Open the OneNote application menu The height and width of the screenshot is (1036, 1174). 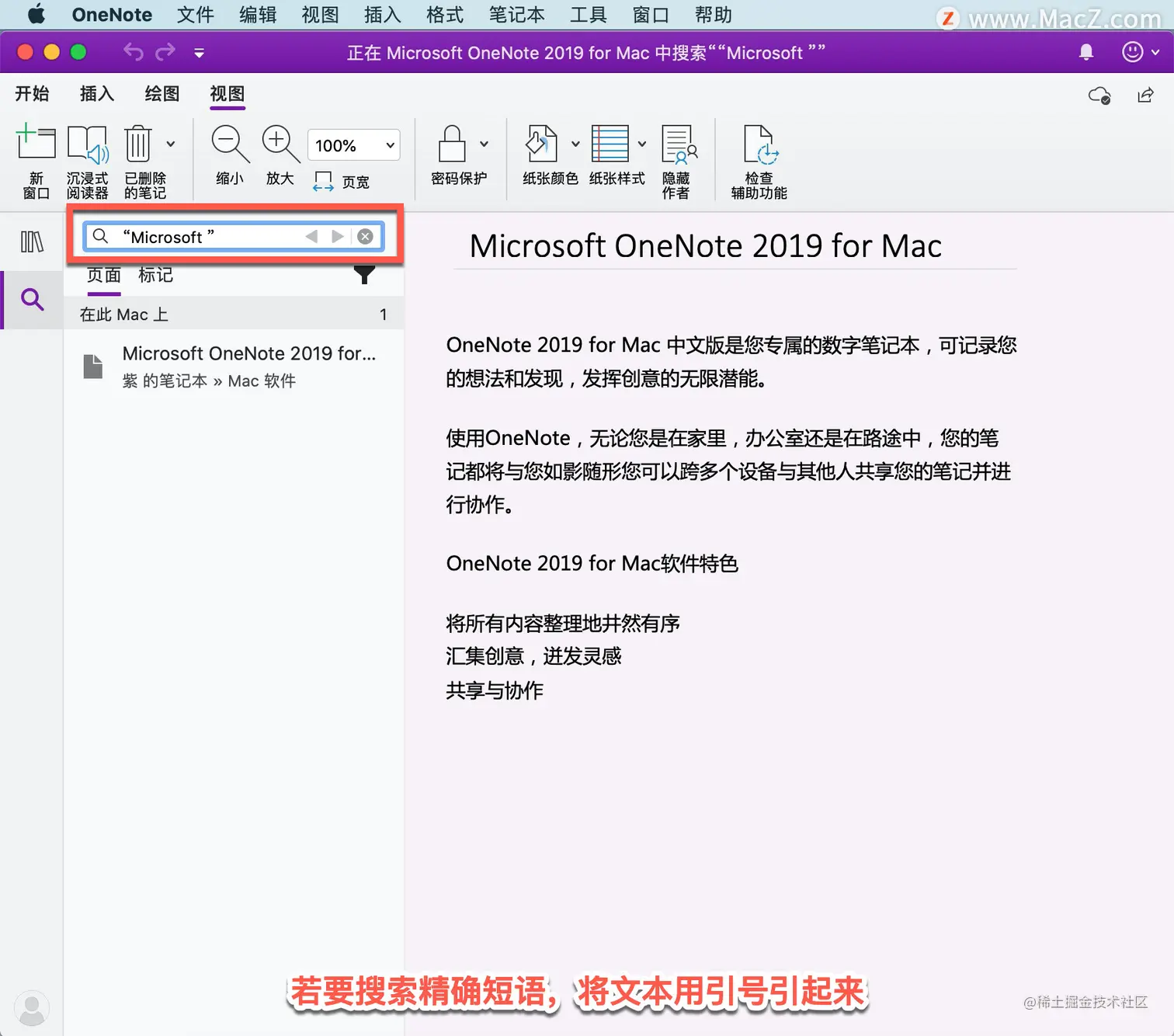click(x=112, y=14)
